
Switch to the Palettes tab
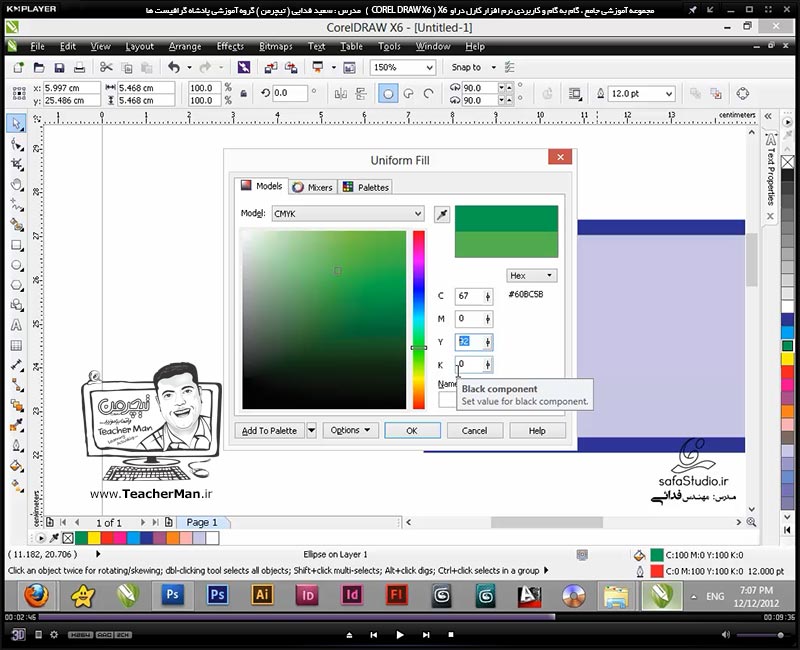[x=366, y=187]
